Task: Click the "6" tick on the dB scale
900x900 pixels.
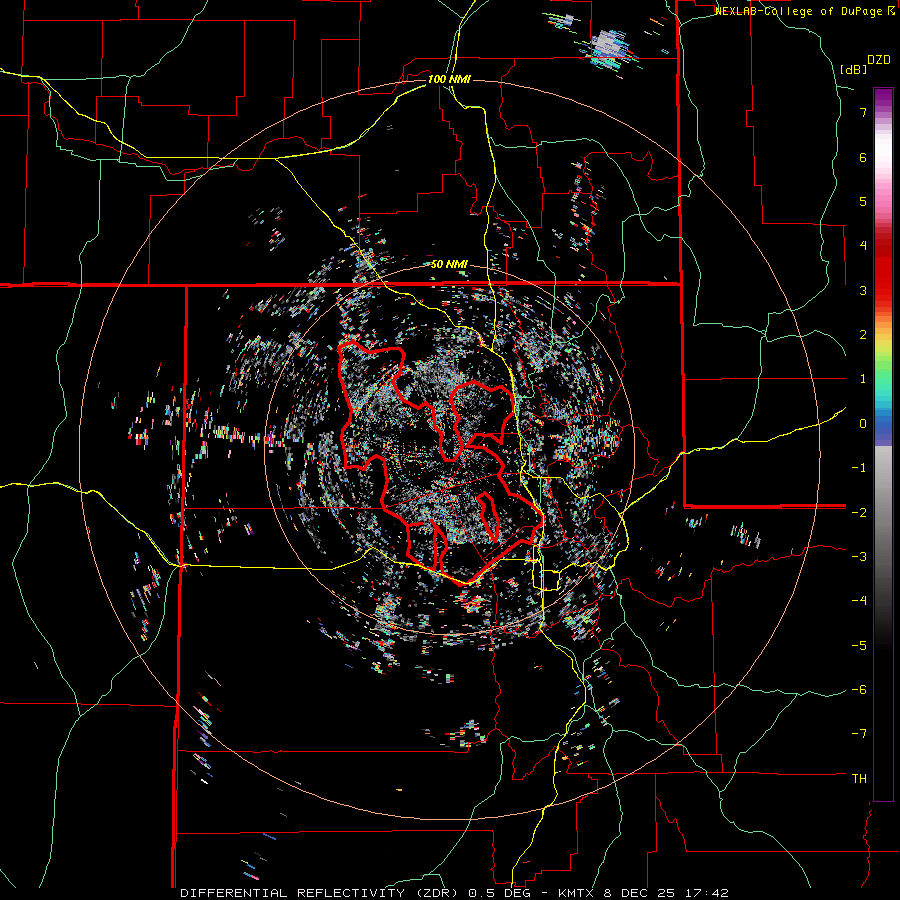Action: click(x=863, y=157)
